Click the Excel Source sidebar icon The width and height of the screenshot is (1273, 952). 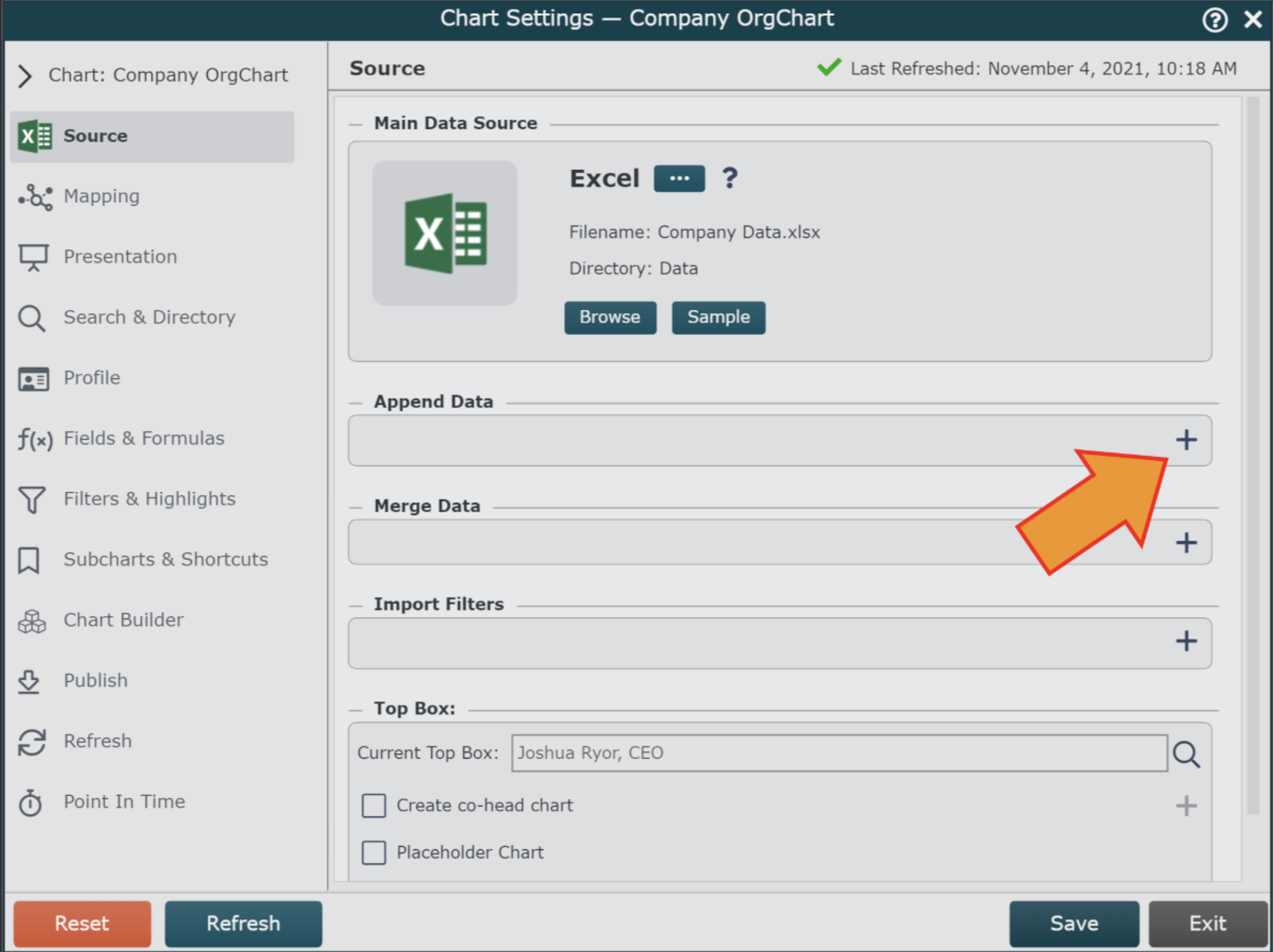pos(35,137)
